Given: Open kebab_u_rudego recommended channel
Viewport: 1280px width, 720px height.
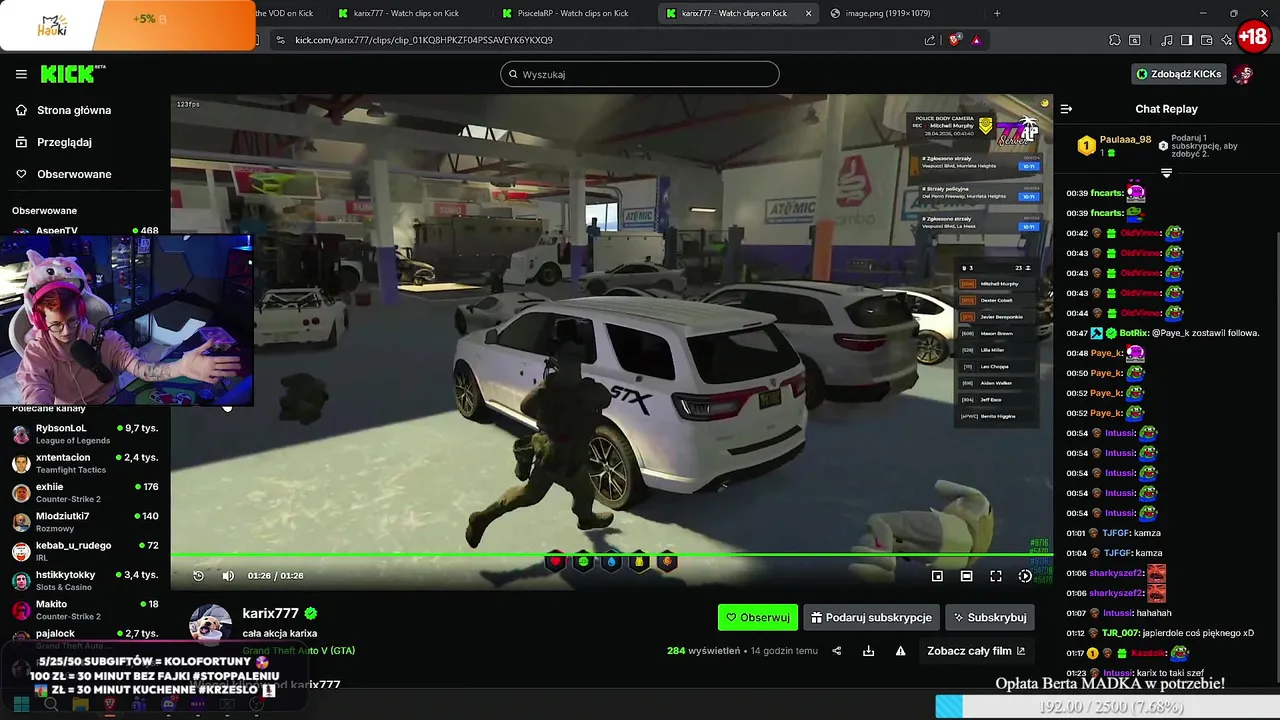Looking at the screenshot, I should tap(85, 551).
